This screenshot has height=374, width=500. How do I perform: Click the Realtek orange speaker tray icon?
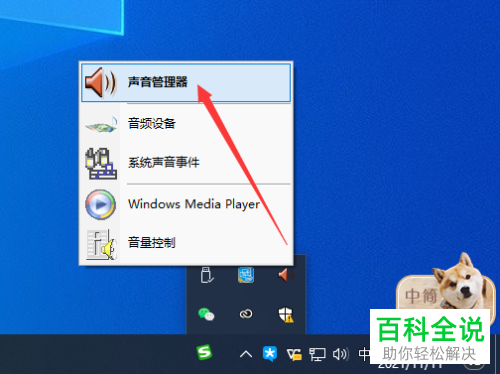point(286,275)
